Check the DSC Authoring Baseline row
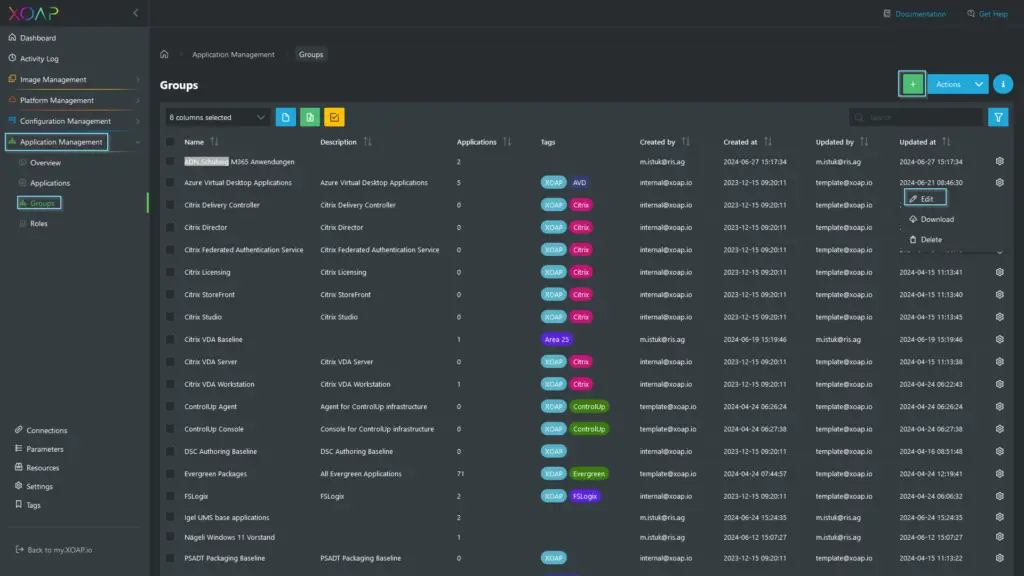This screenshot has width=1024, height=576. point(170,451)
